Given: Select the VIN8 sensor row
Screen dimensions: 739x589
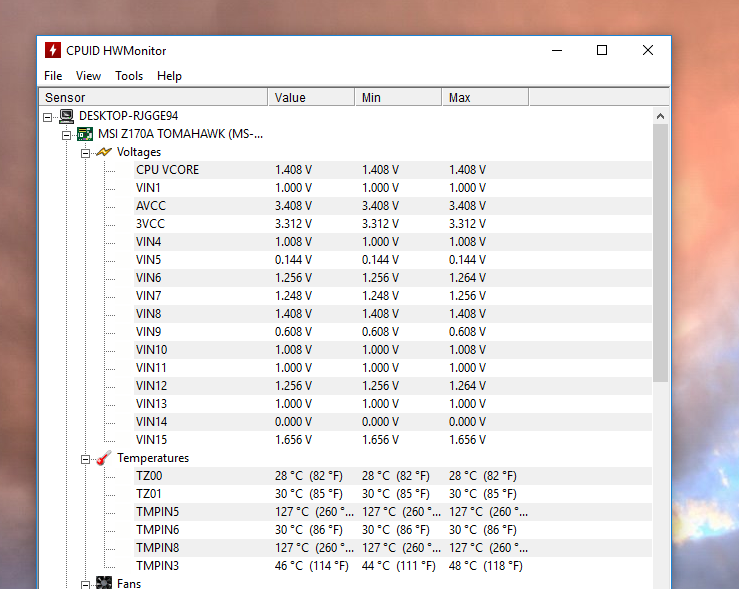Looking at the screenshot, I should point(393,314).
